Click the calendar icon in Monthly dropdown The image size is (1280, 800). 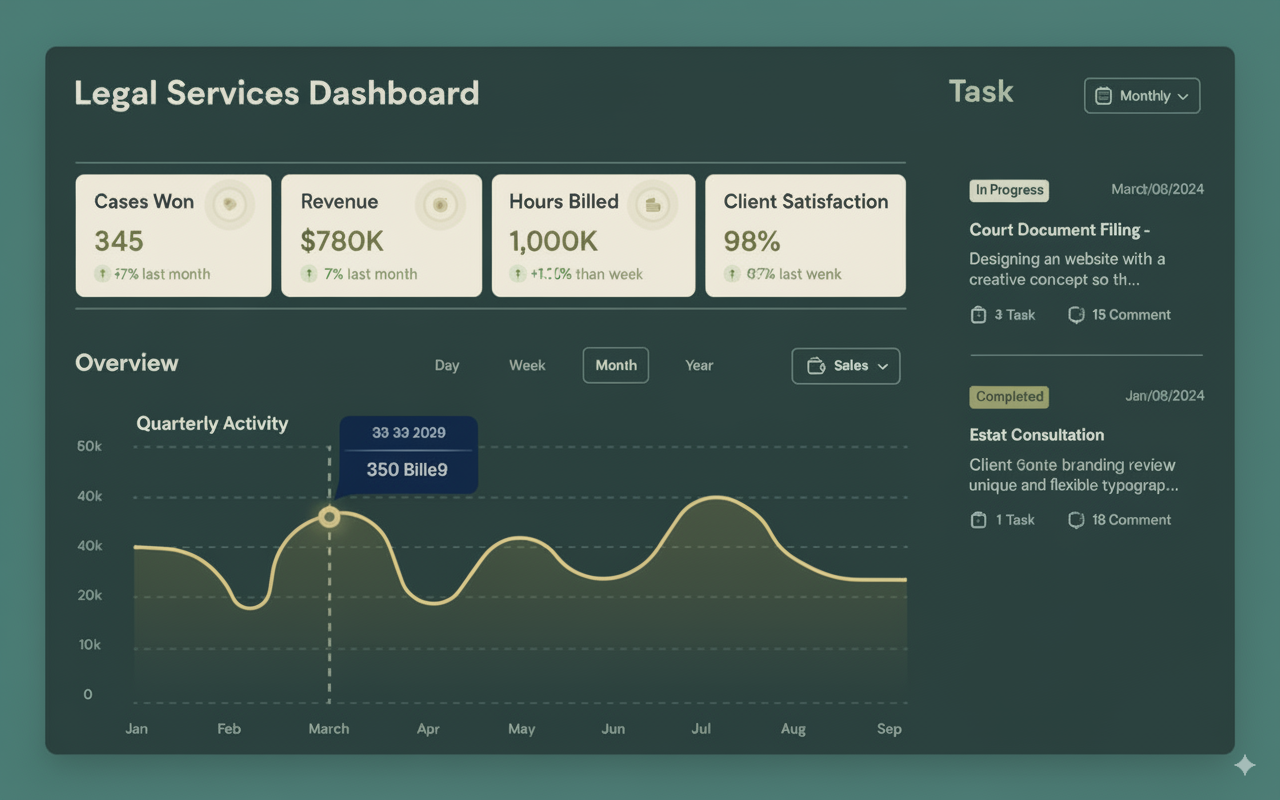1104,96
